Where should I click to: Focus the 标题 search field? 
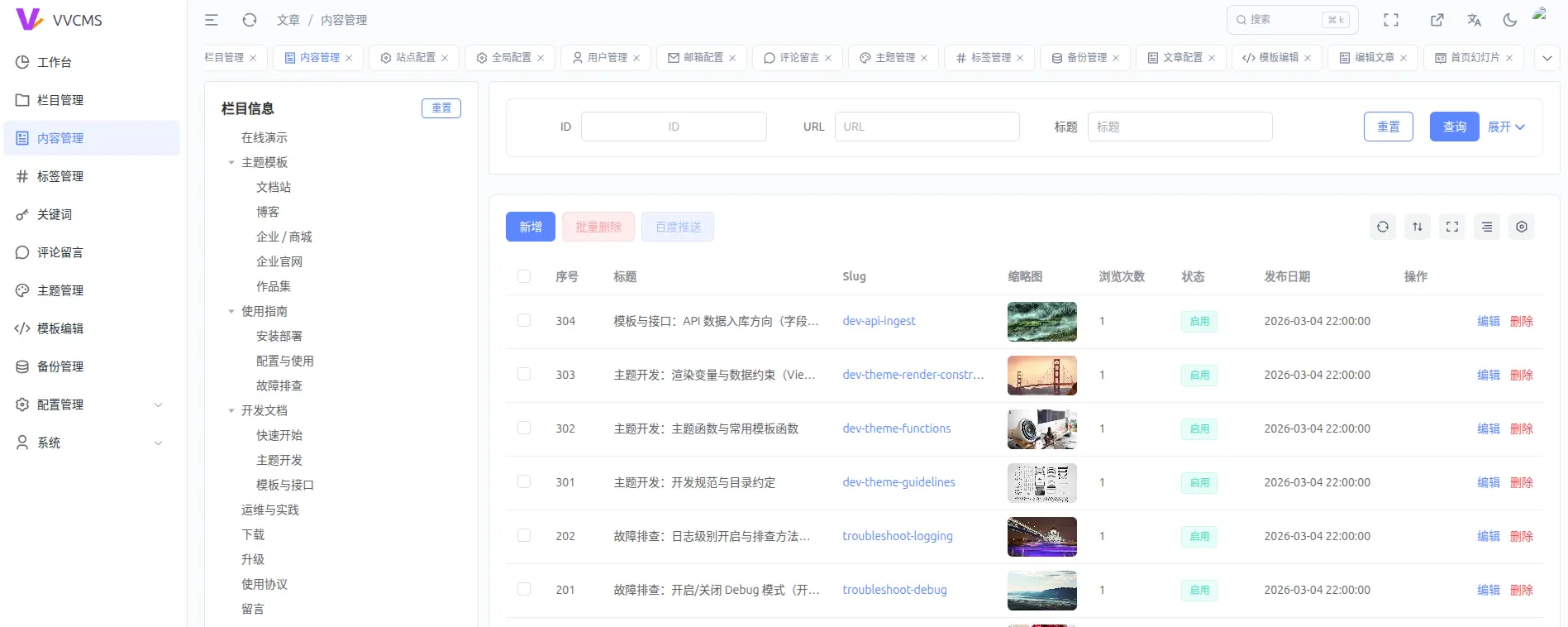coord(1180,127)
